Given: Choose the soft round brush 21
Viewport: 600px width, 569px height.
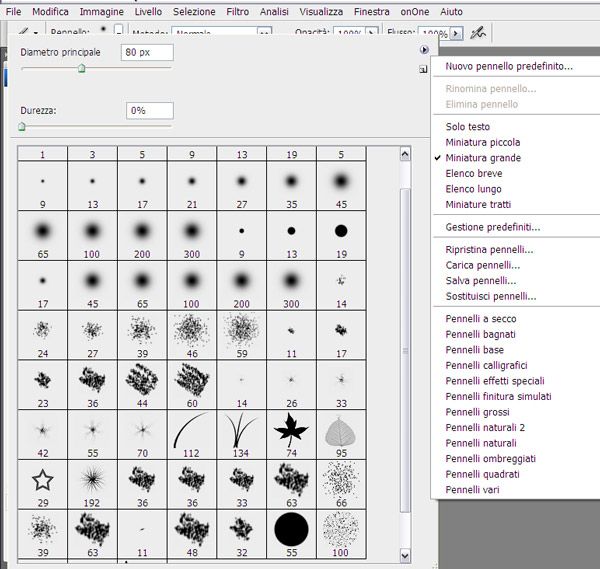Looking at the screenshot, I should click(x=192, y=186).
